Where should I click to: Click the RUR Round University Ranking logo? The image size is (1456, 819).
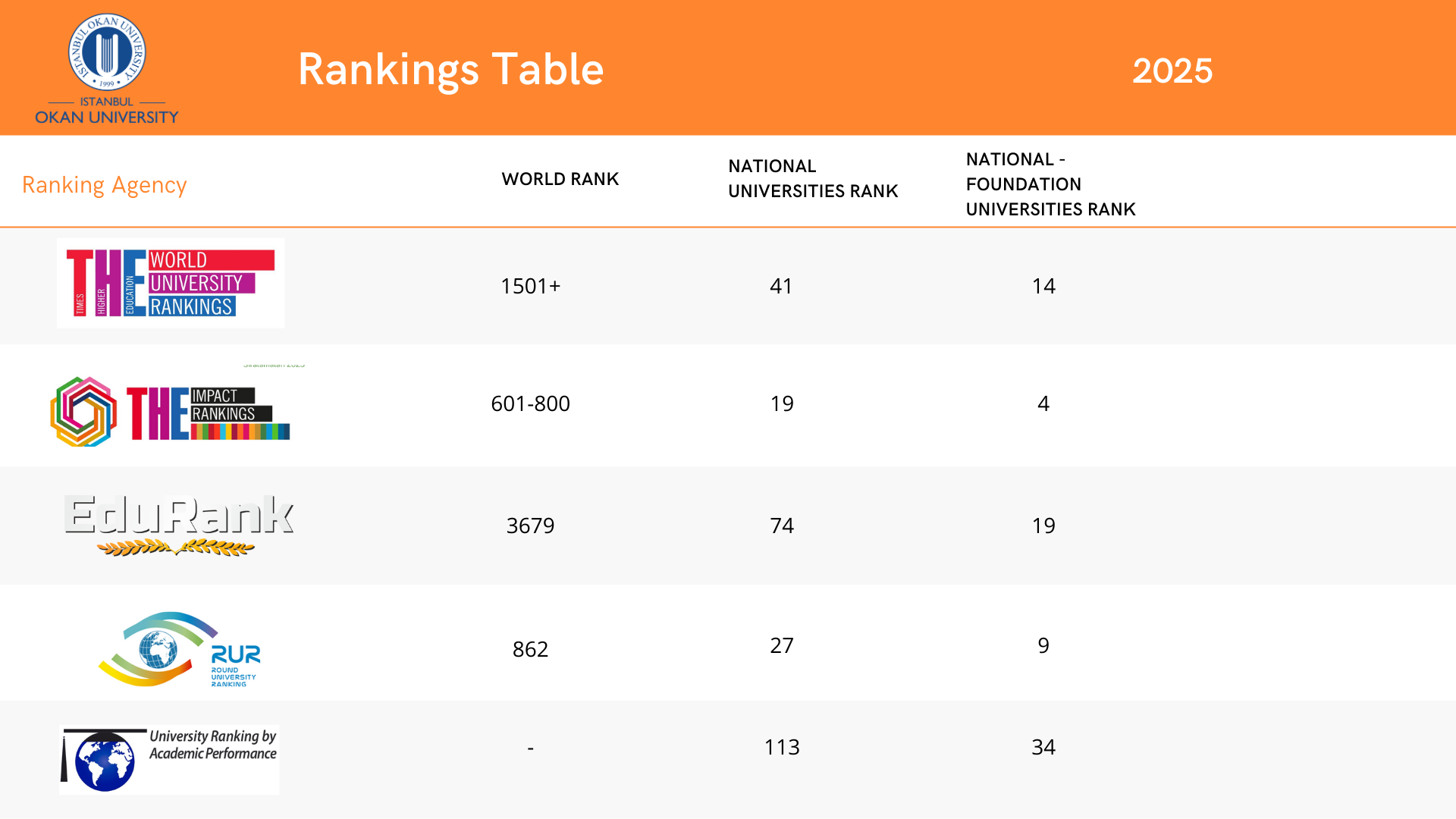pyautogui.click(x=180, y=649)
